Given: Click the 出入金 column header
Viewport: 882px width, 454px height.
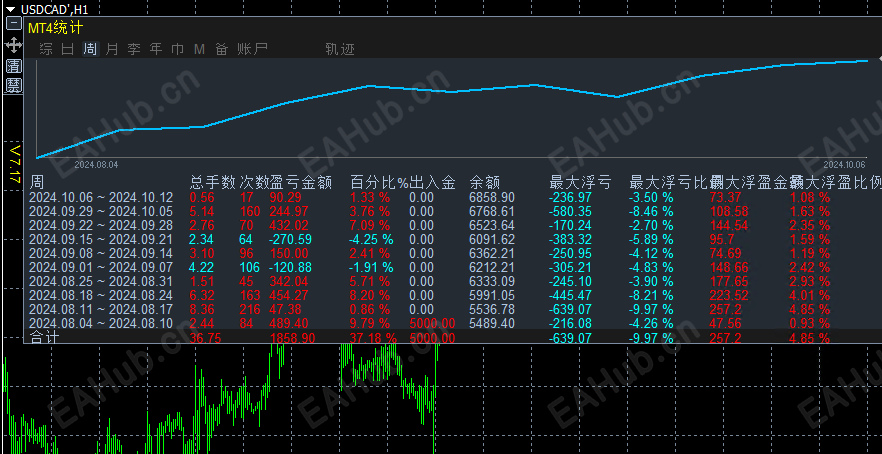Looking at the screenshot, I should (432, 182).
